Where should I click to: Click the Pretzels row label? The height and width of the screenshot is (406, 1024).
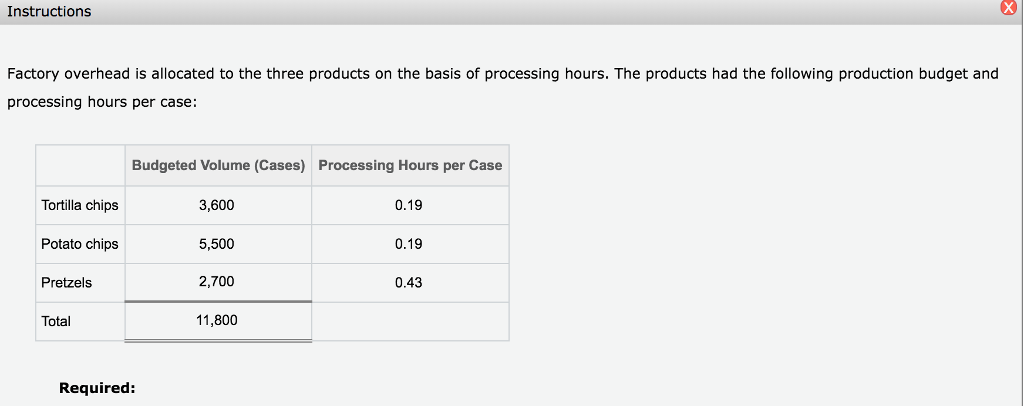tap(67, 283)
